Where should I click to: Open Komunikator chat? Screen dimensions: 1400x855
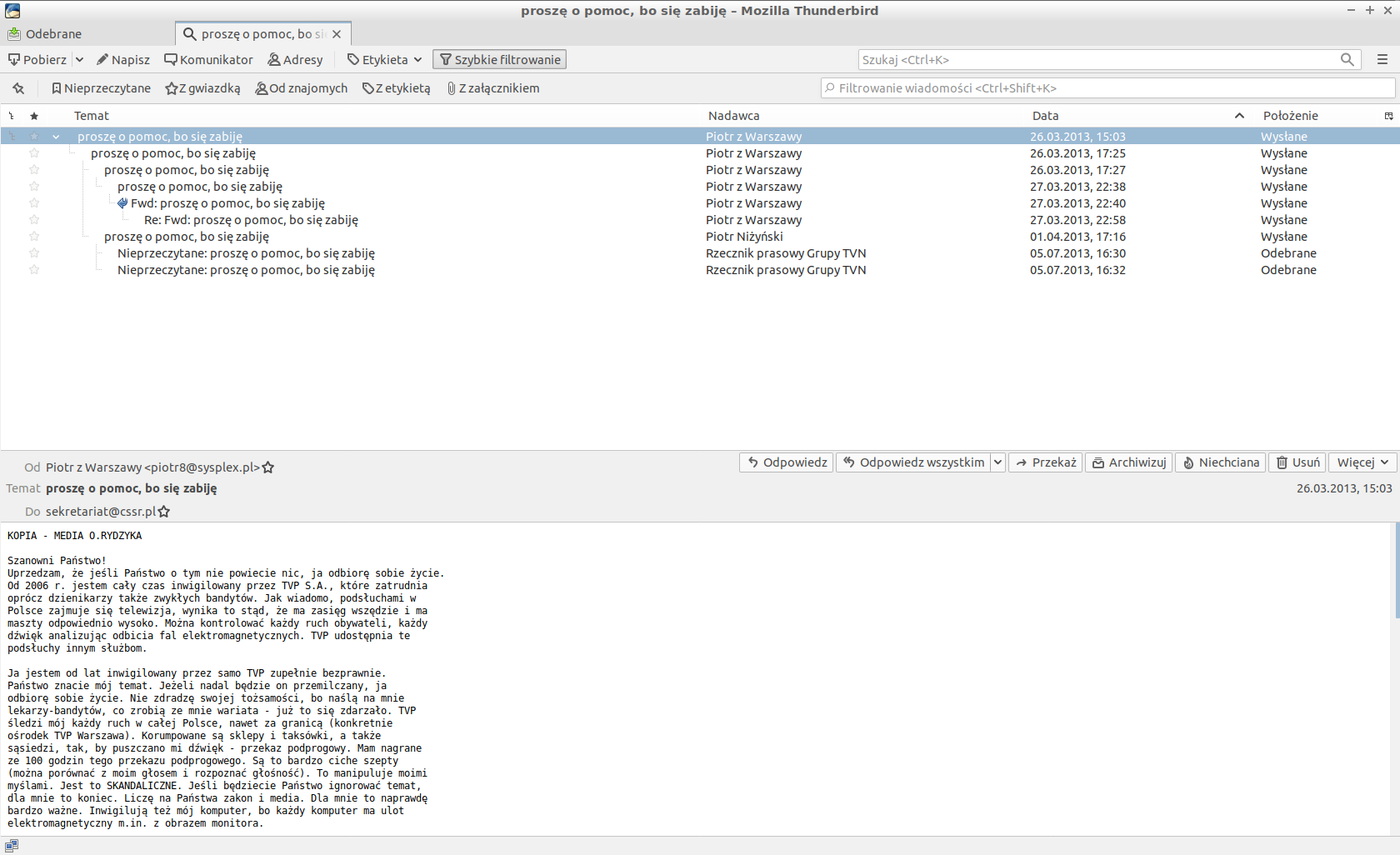coord(208,60)
